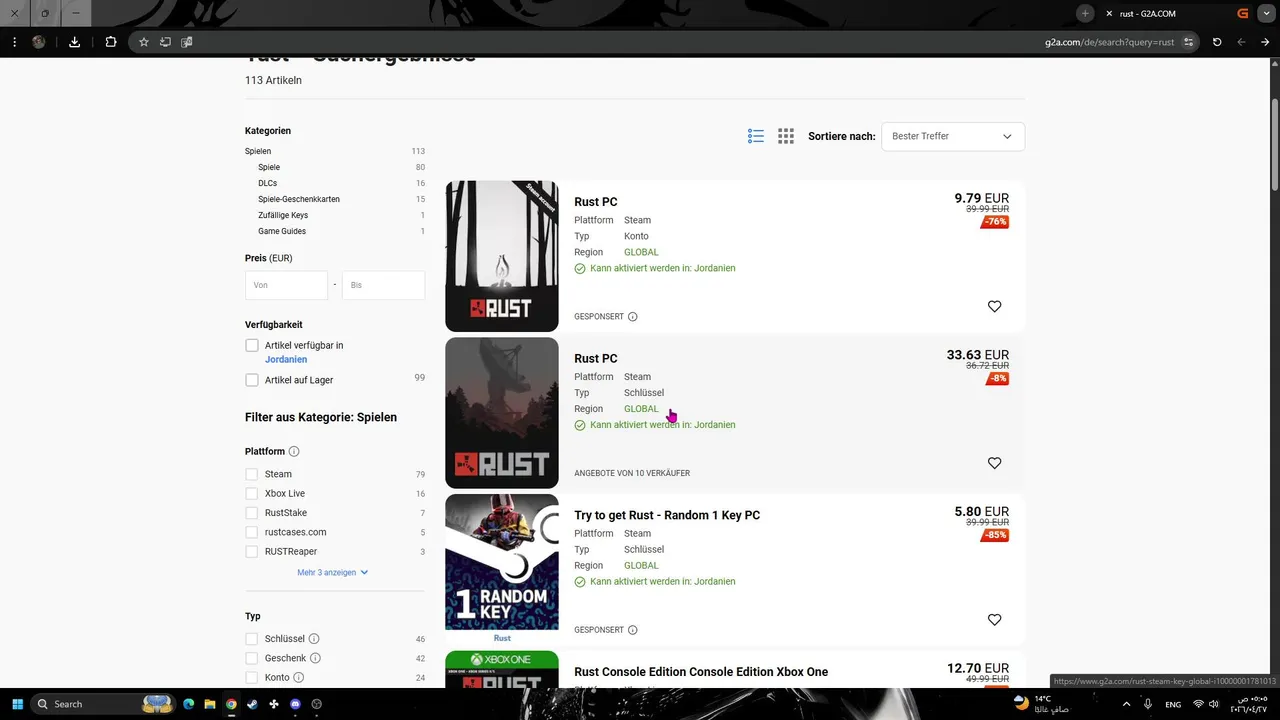The width and height of the screenshot is (1280, 720).
Task: Open Windows Start menu
Action: (17, 704)
